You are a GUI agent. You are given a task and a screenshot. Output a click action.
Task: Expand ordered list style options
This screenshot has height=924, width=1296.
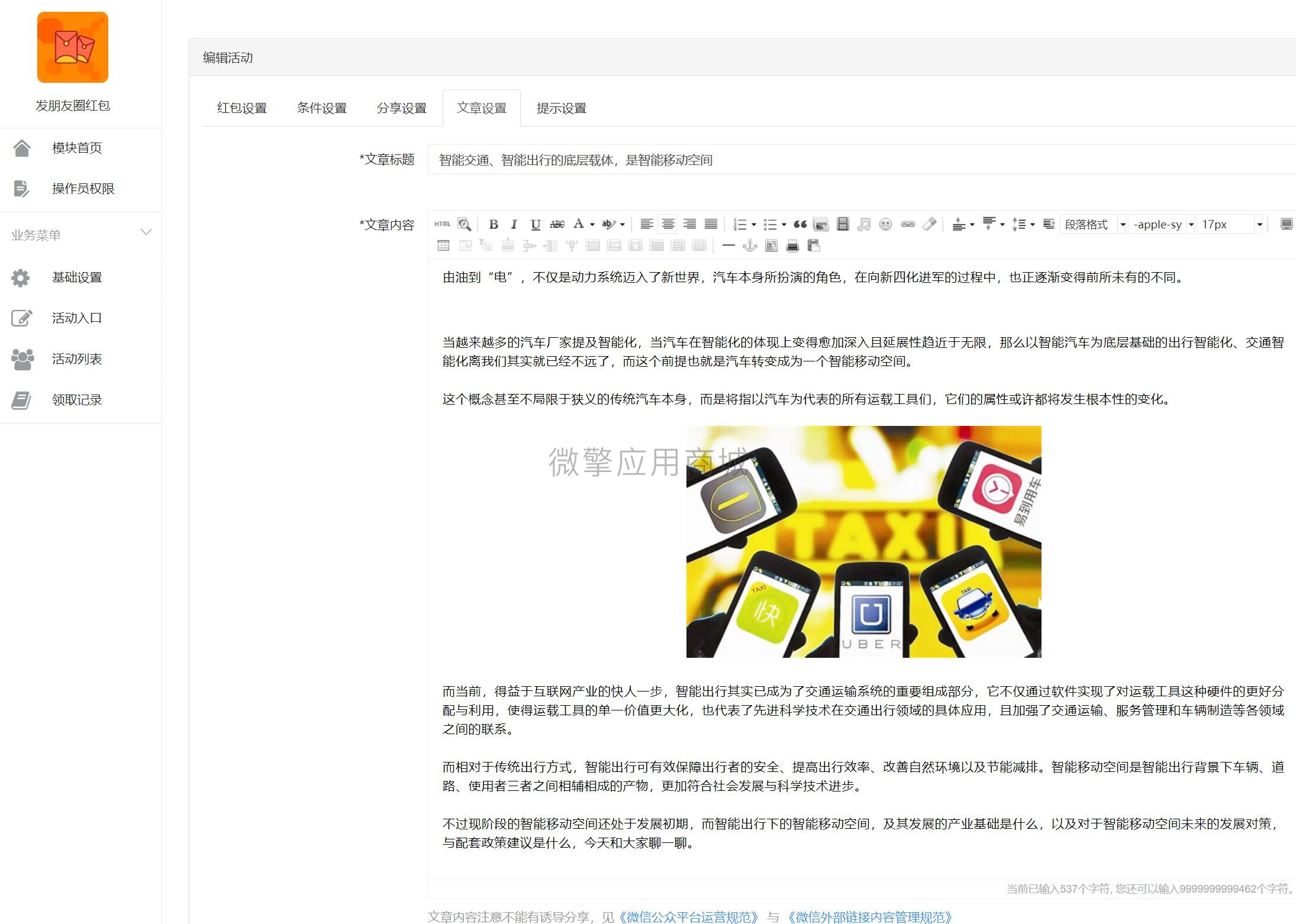pyautogui.click(x=753, y=224)
